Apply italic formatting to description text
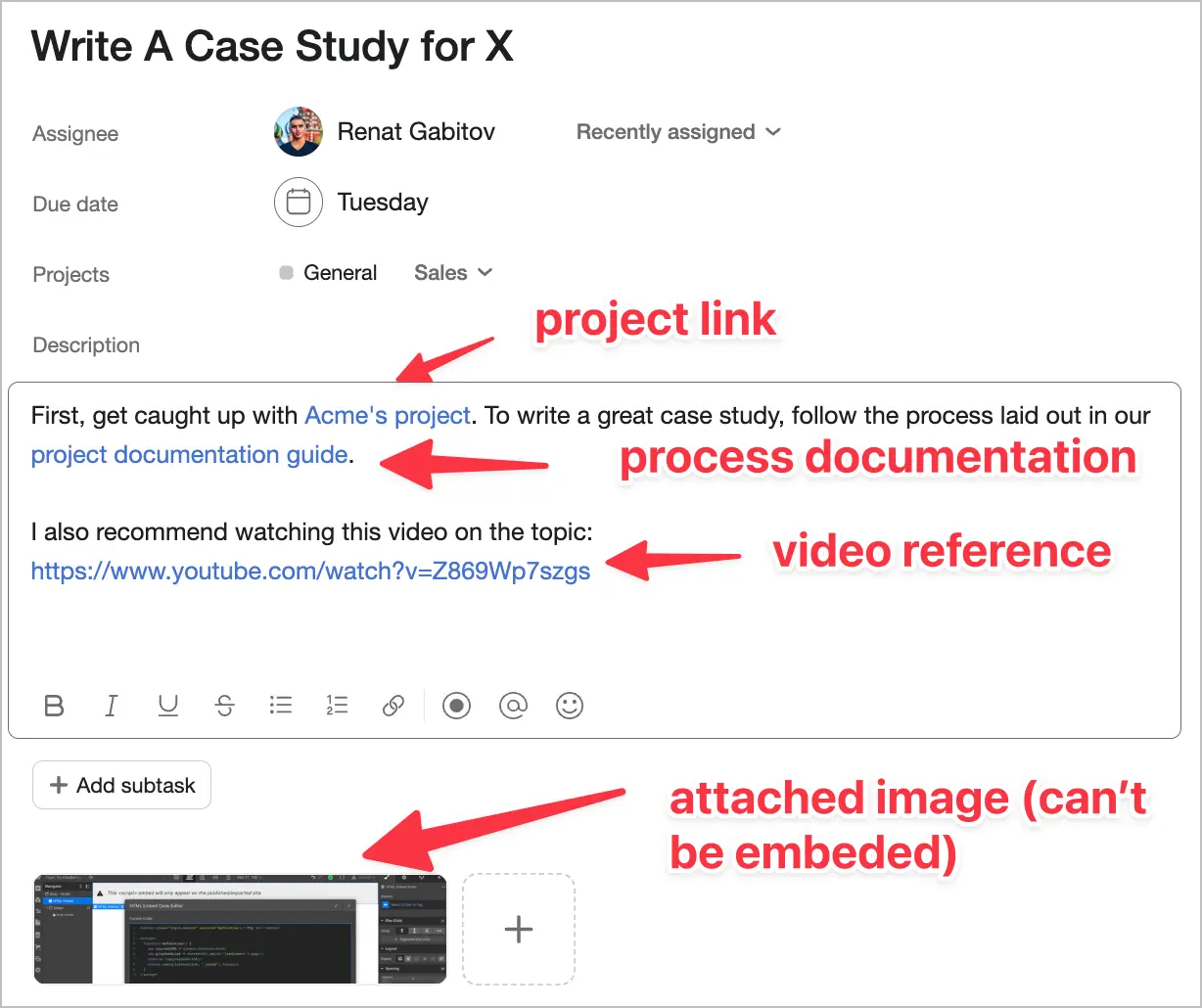The width and height of the screenshot is (1202, 1008). pyautogui.click(x=112, y=706)
